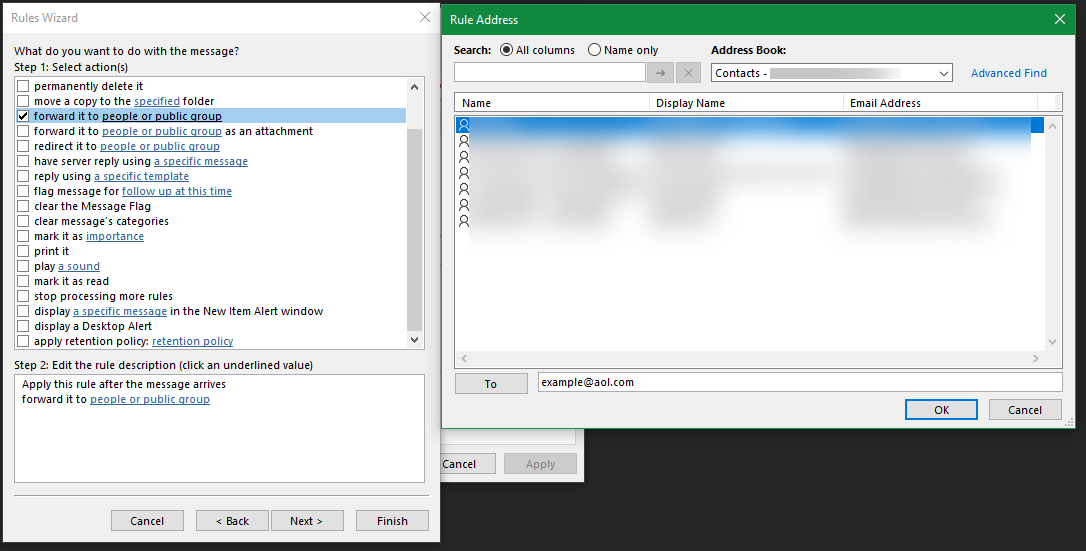Check 'reply using a specific template'
Screen dimensions: 1086x551
coord(24,176)
